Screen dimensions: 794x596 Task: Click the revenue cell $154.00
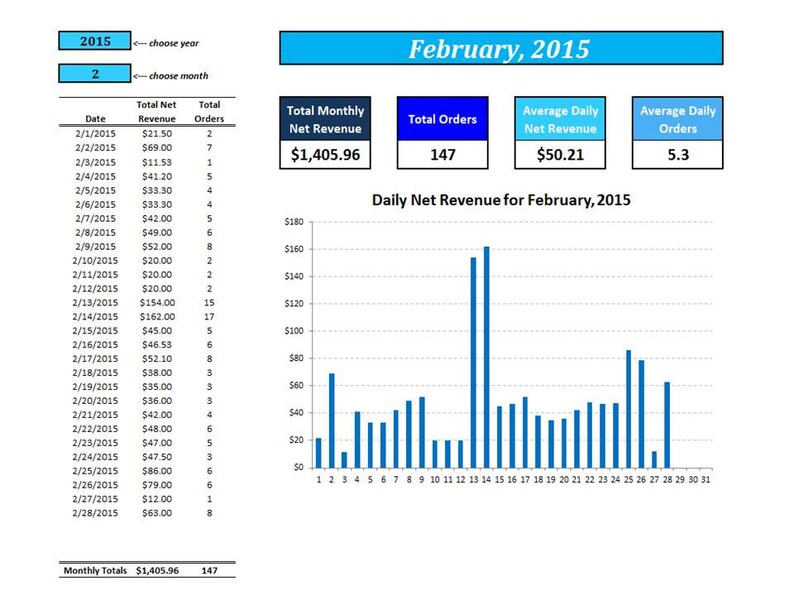(x=157, y=303)
